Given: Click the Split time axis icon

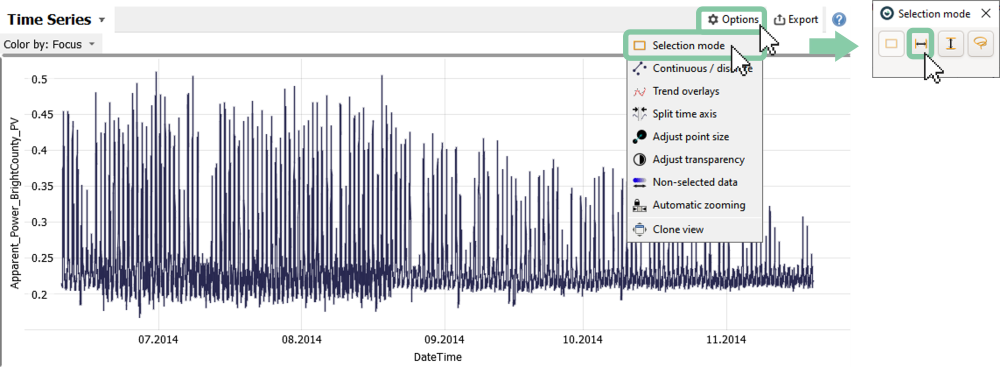Looking at the screenshot, I should click(640, 114).
